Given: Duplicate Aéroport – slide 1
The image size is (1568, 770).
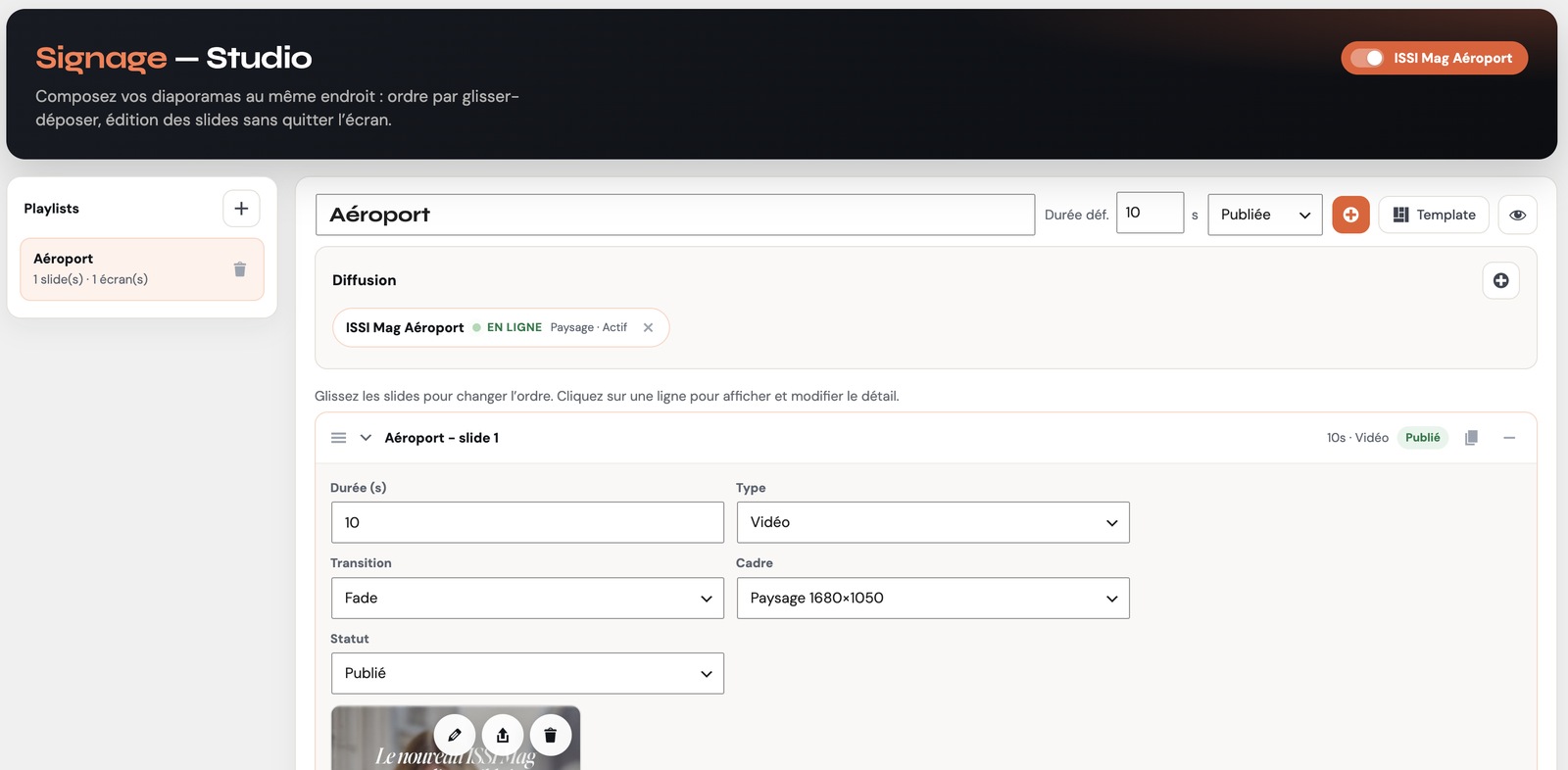Looking at the screenshot, I should [x=1471, y=438].
